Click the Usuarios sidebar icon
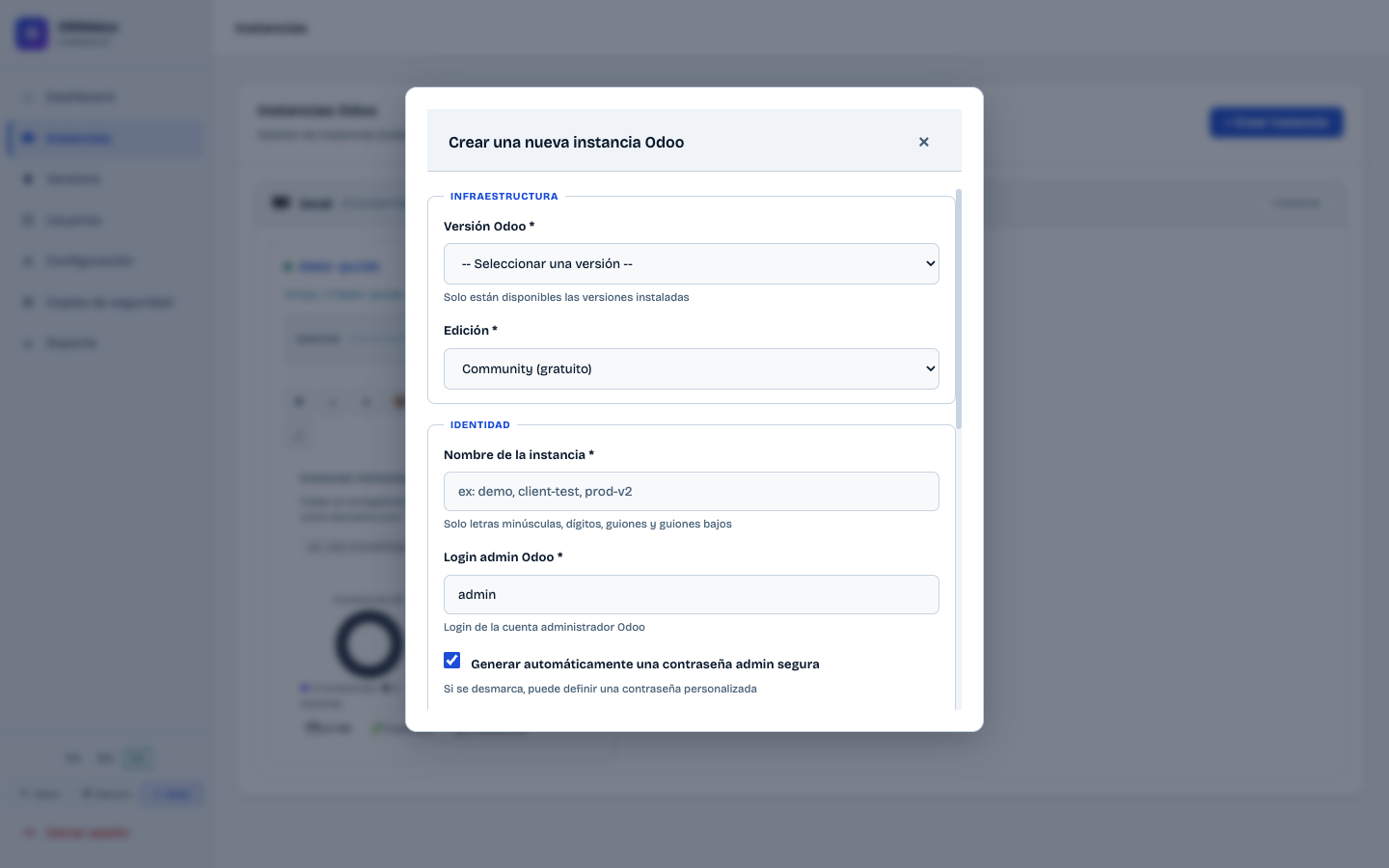1389x868 pixels. click(28, 221)
